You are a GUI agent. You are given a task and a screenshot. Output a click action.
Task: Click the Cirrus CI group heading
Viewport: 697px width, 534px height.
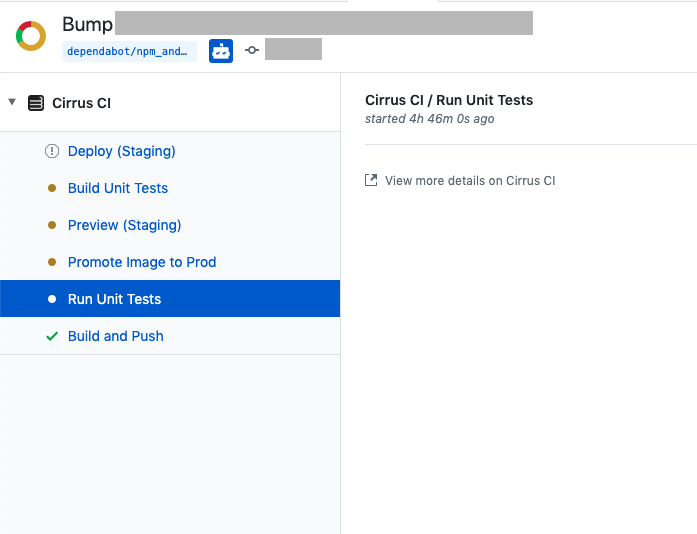pos(81,103)
